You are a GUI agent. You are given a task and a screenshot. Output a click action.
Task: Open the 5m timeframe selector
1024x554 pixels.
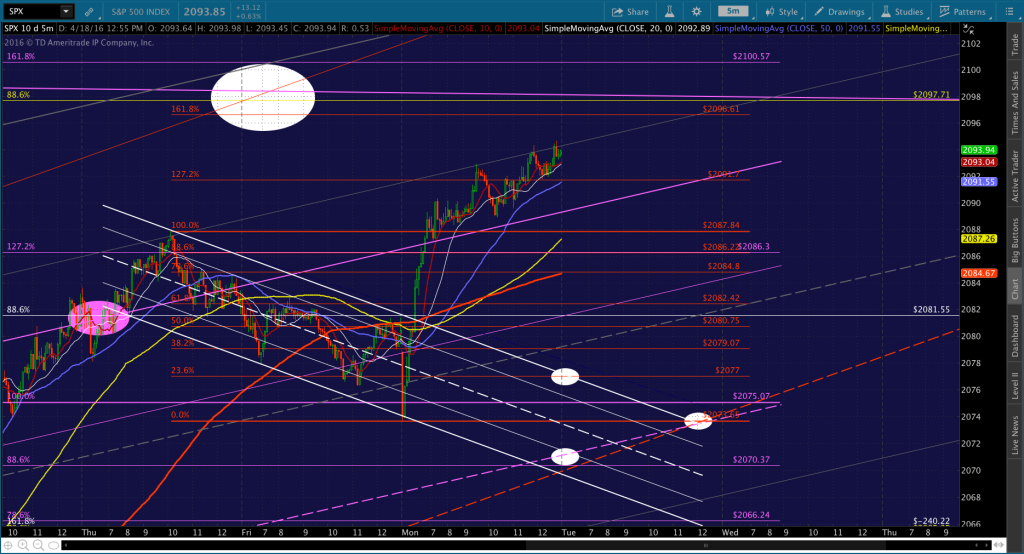(x=733, y=11)
